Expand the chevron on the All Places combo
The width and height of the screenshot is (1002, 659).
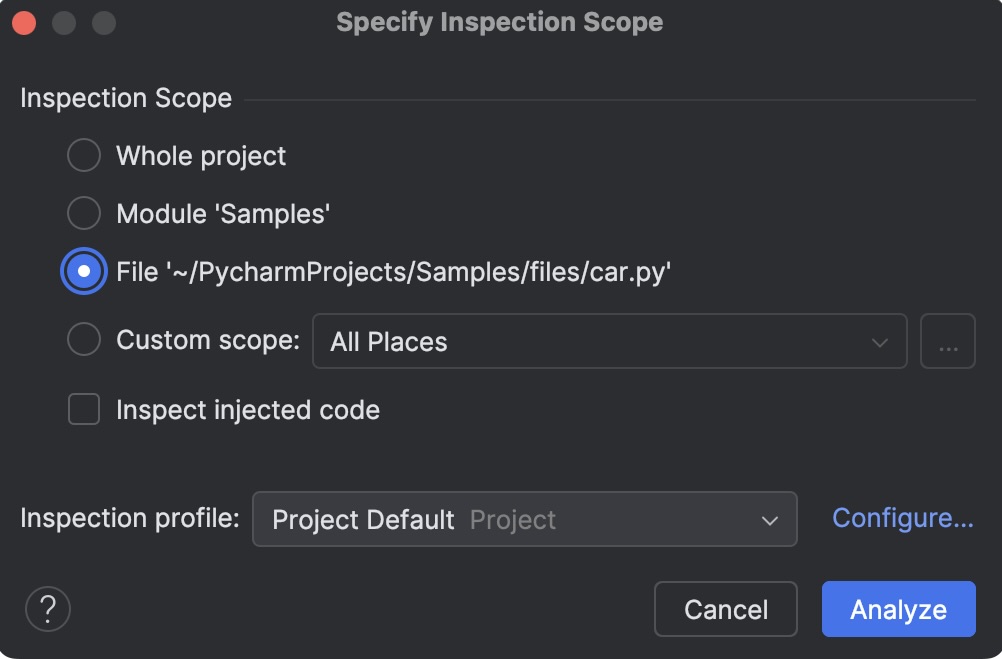[x=879, y=341]
